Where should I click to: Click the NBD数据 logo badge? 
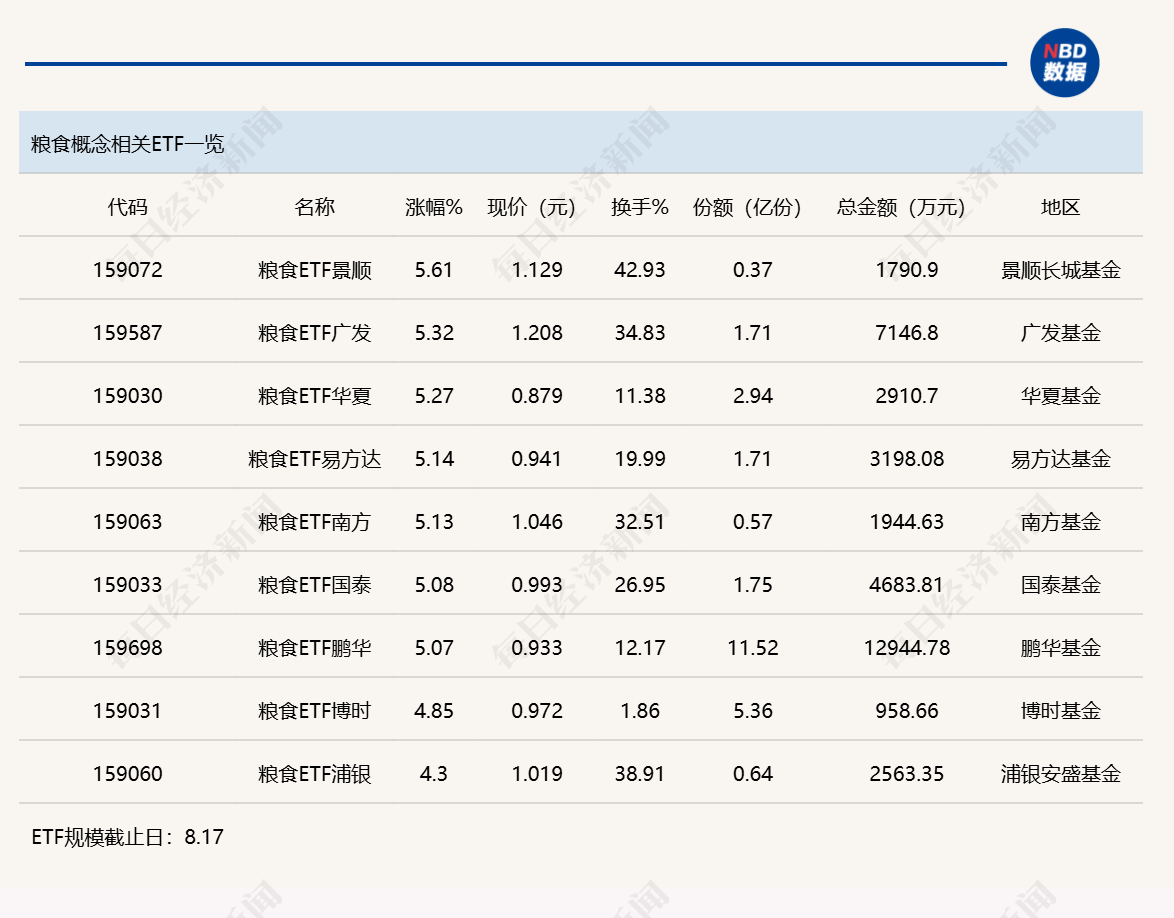point(1064,63)
